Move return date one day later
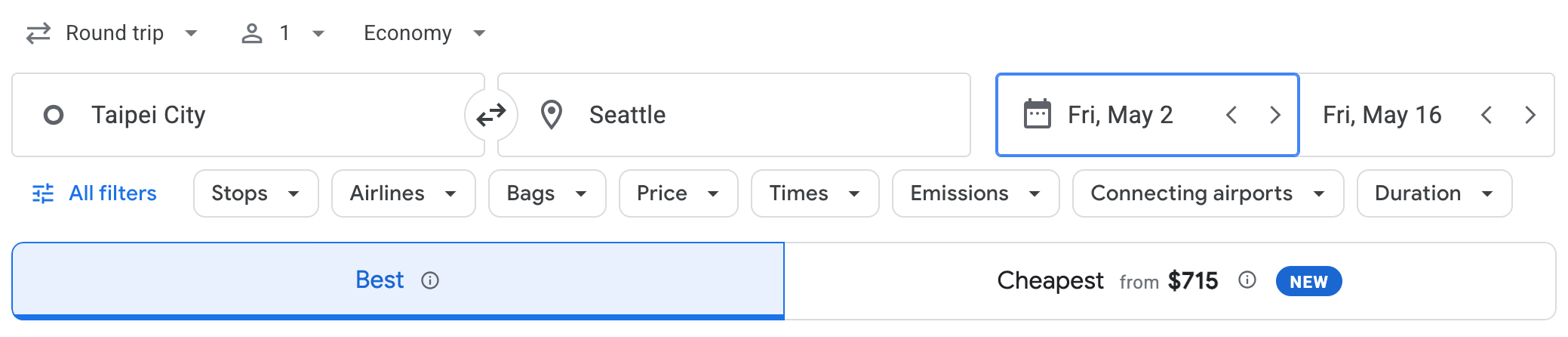 pos(1530,115)
